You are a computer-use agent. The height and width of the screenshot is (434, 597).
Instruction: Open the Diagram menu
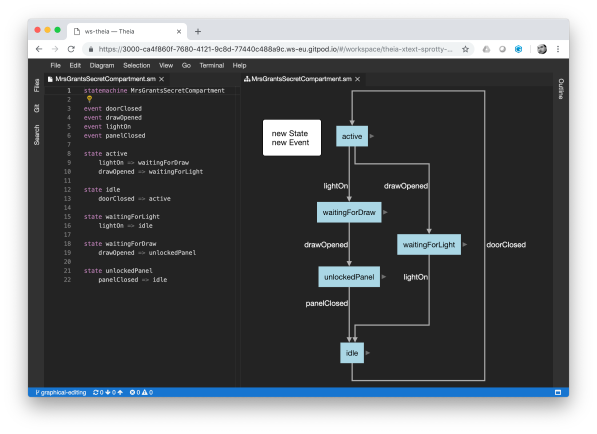[102, 65]
